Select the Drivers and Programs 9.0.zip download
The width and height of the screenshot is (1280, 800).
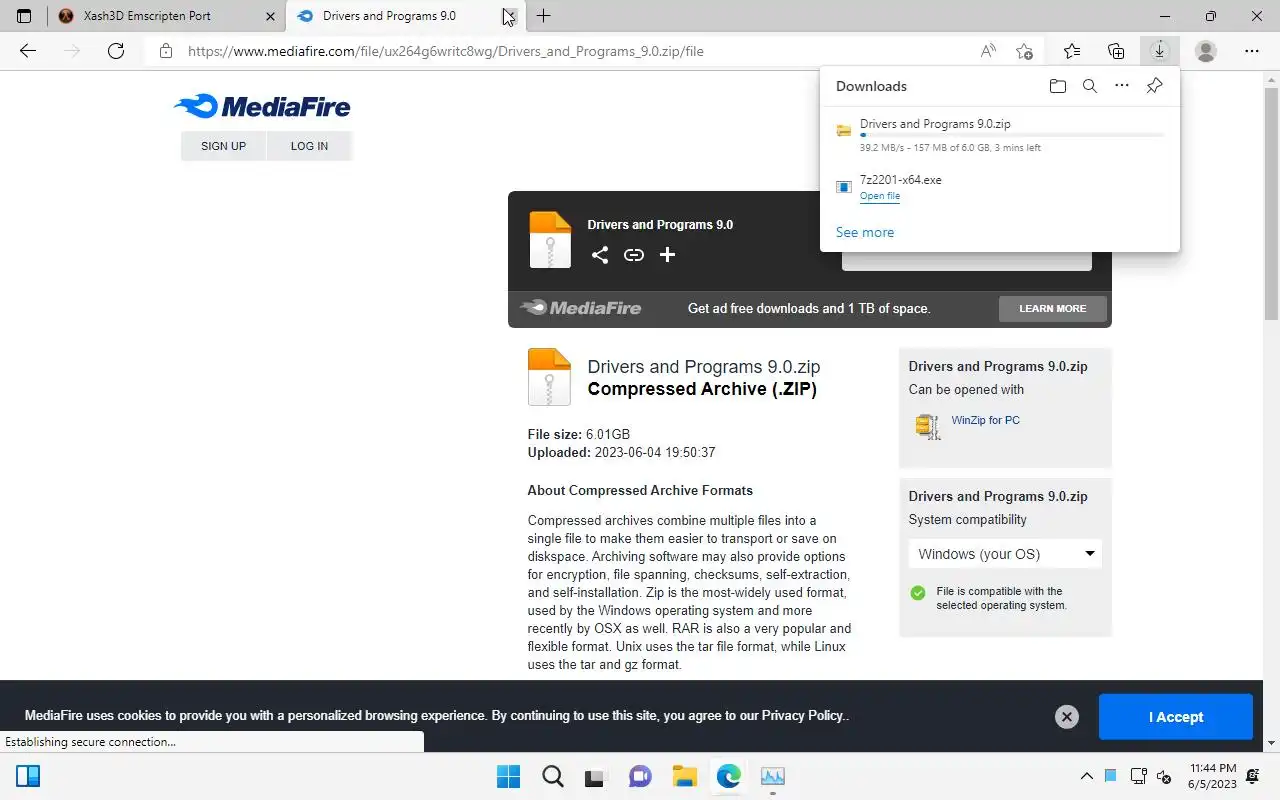click(x=1000, y=135)
